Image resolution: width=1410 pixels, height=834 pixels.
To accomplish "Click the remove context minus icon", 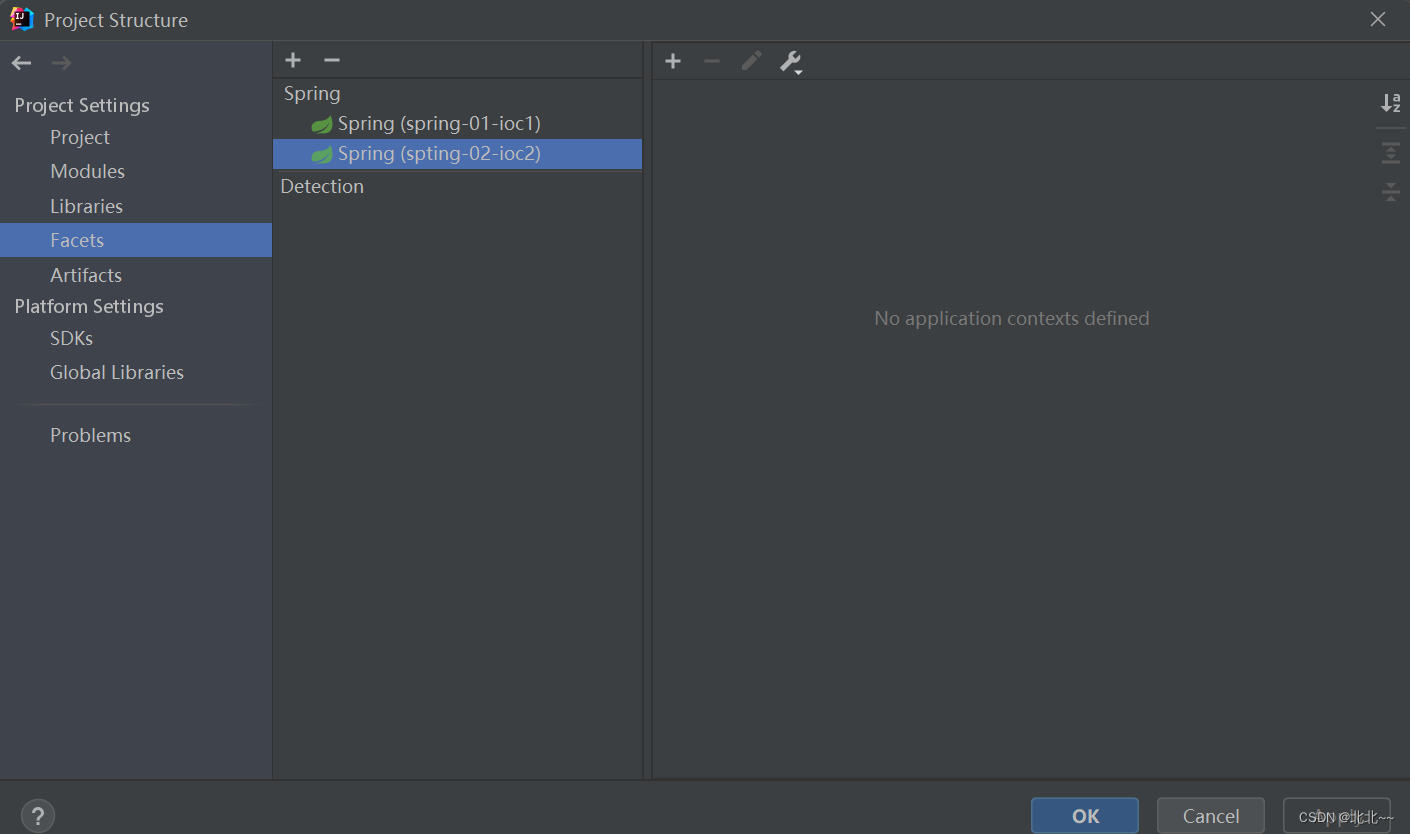I will (712, 62).
